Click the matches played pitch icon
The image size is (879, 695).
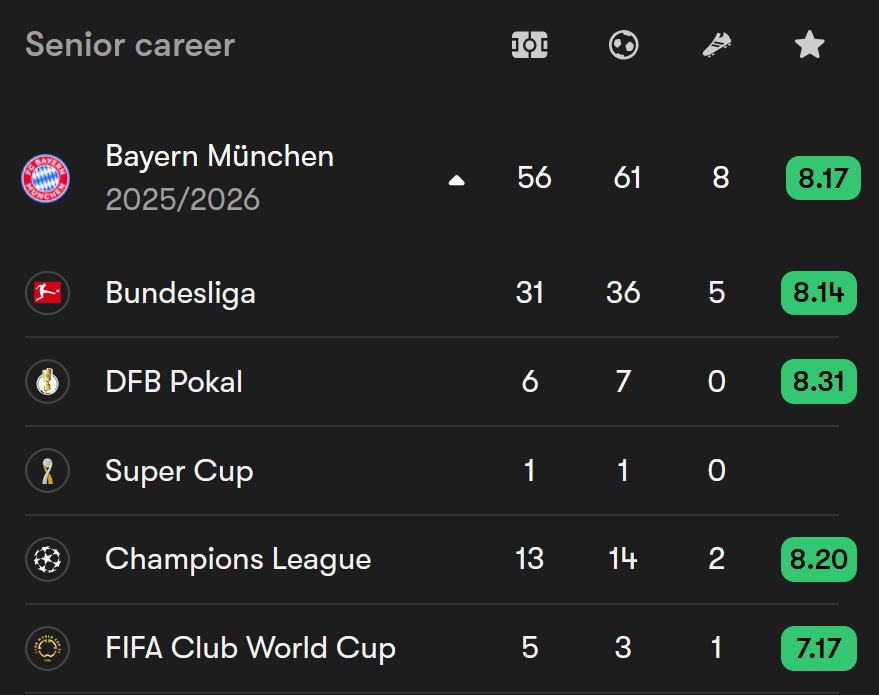529,45
